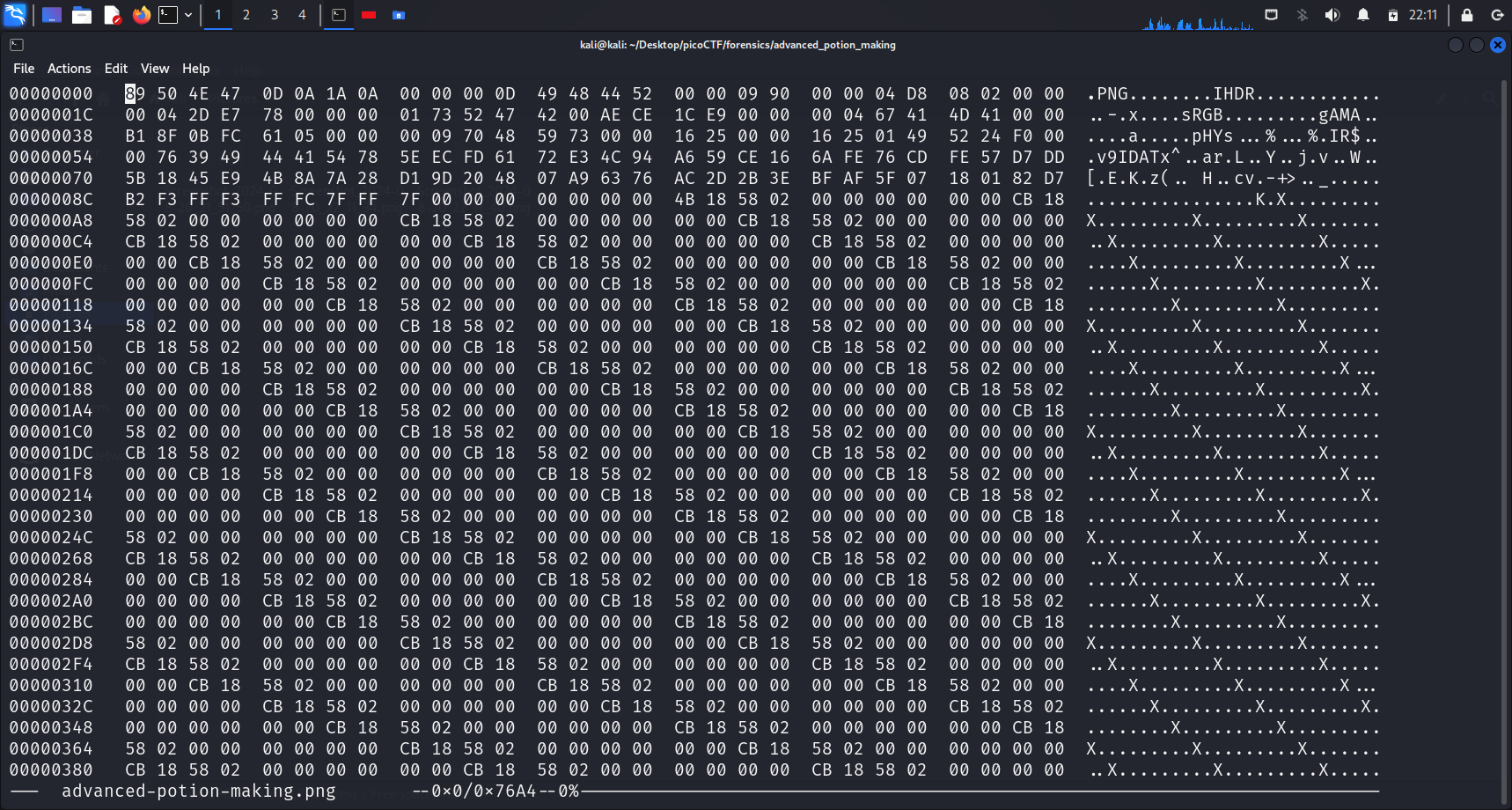Open the network connection tray icon
The width and height of the screenshot is (1512, 810).
pyautogui.click(x=1271, y=15)
